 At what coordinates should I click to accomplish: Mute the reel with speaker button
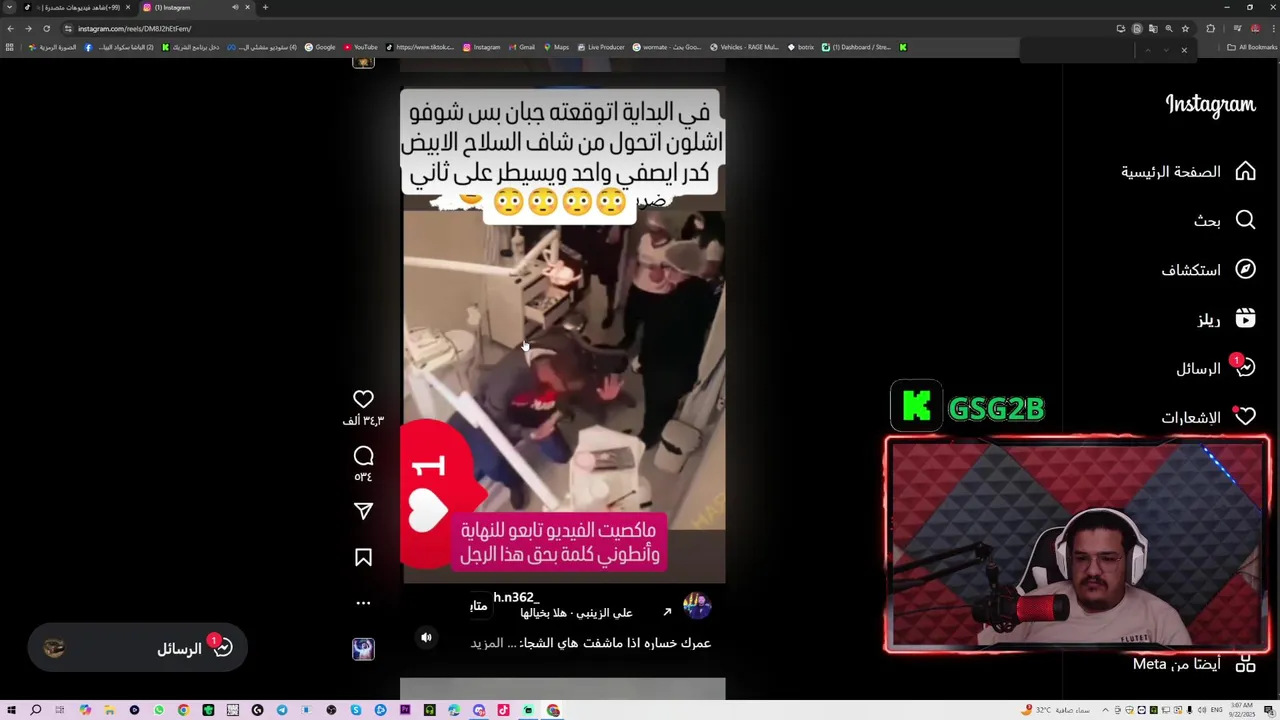tap(426, 637)
